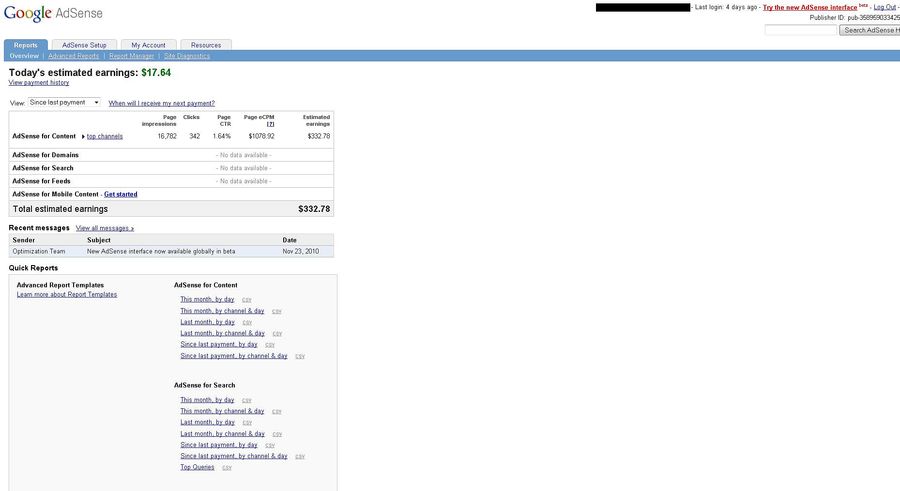Select the $332.78 total estimated earnings value

tap(314, 209)
